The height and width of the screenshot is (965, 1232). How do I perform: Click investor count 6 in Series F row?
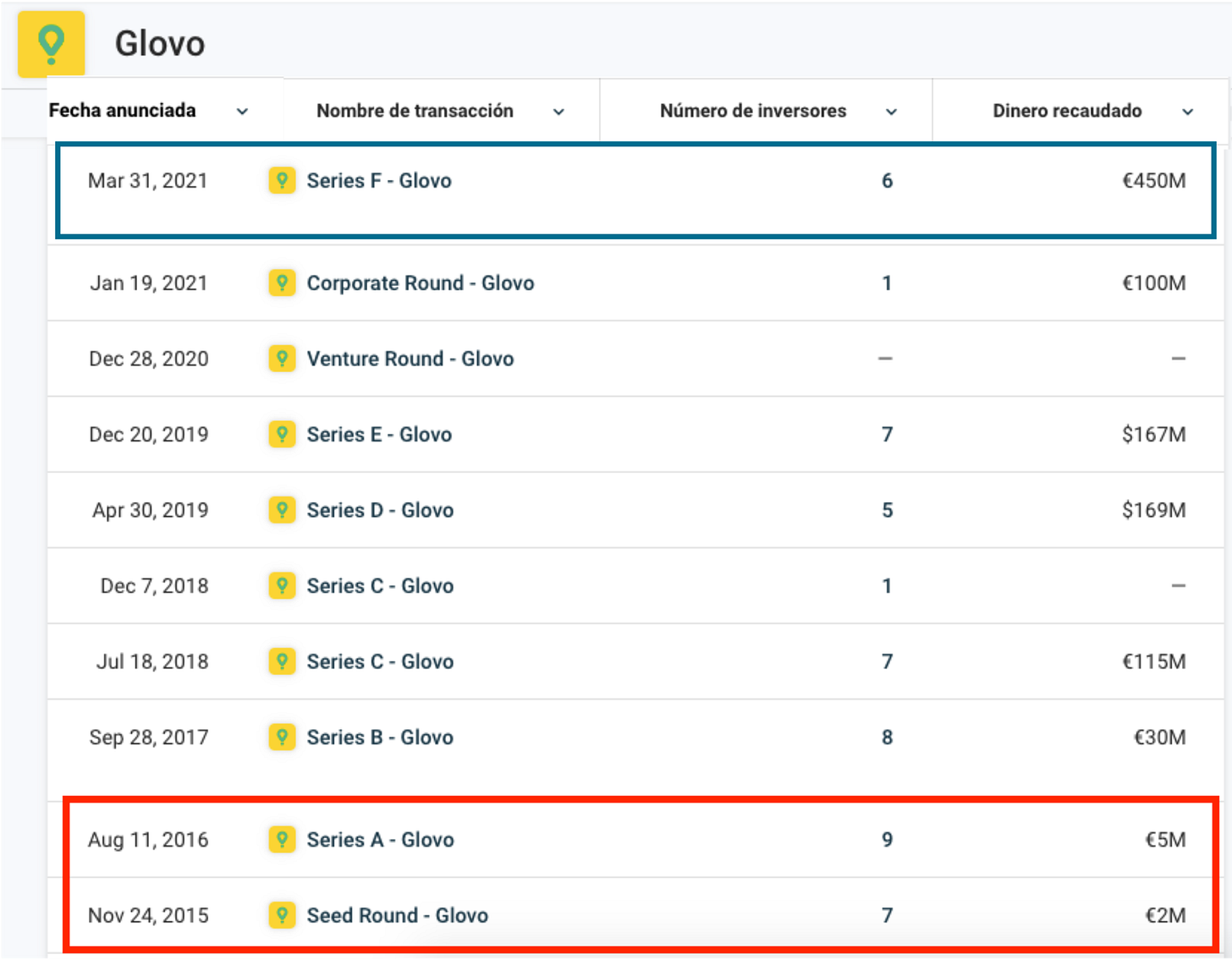[887, 180]
